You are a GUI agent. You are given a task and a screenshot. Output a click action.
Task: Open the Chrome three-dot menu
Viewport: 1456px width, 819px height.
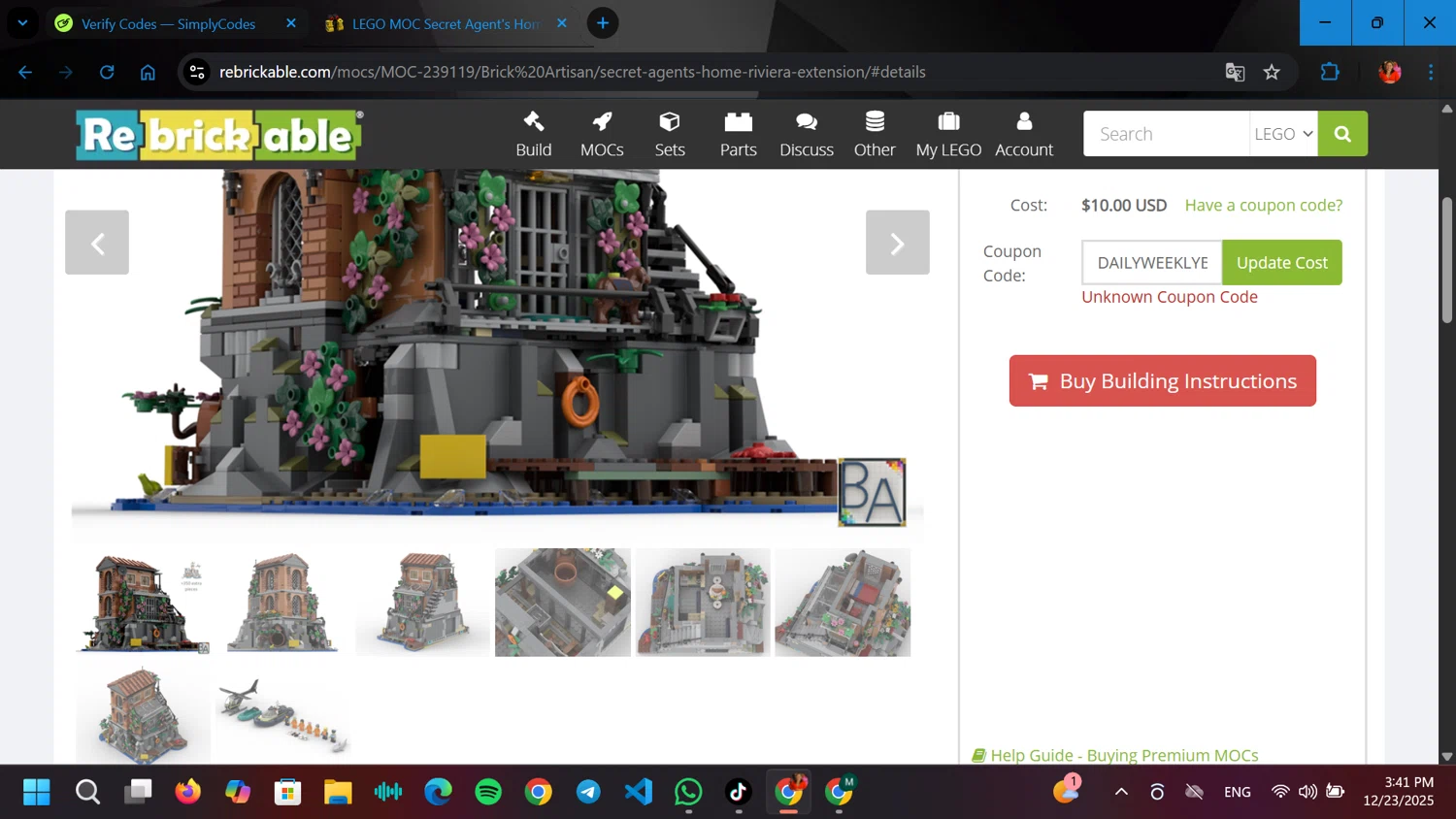(x=1431, y=72)
